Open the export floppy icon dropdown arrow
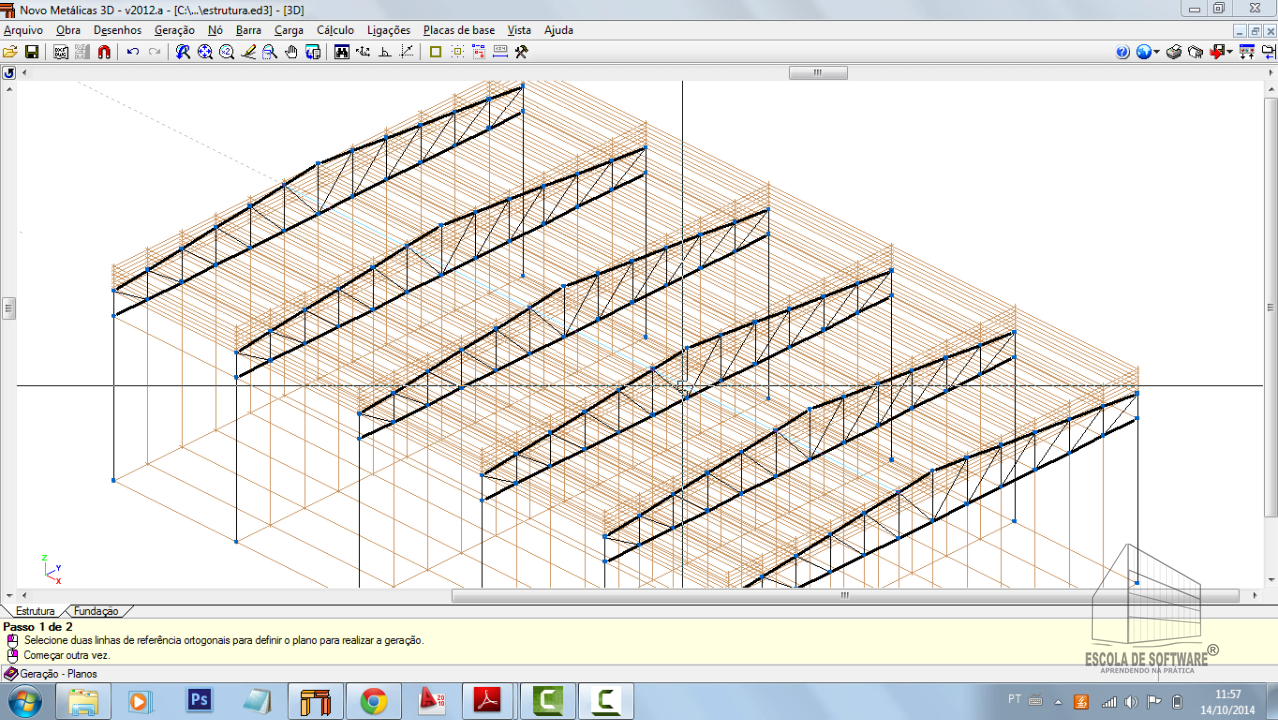 1230,52
